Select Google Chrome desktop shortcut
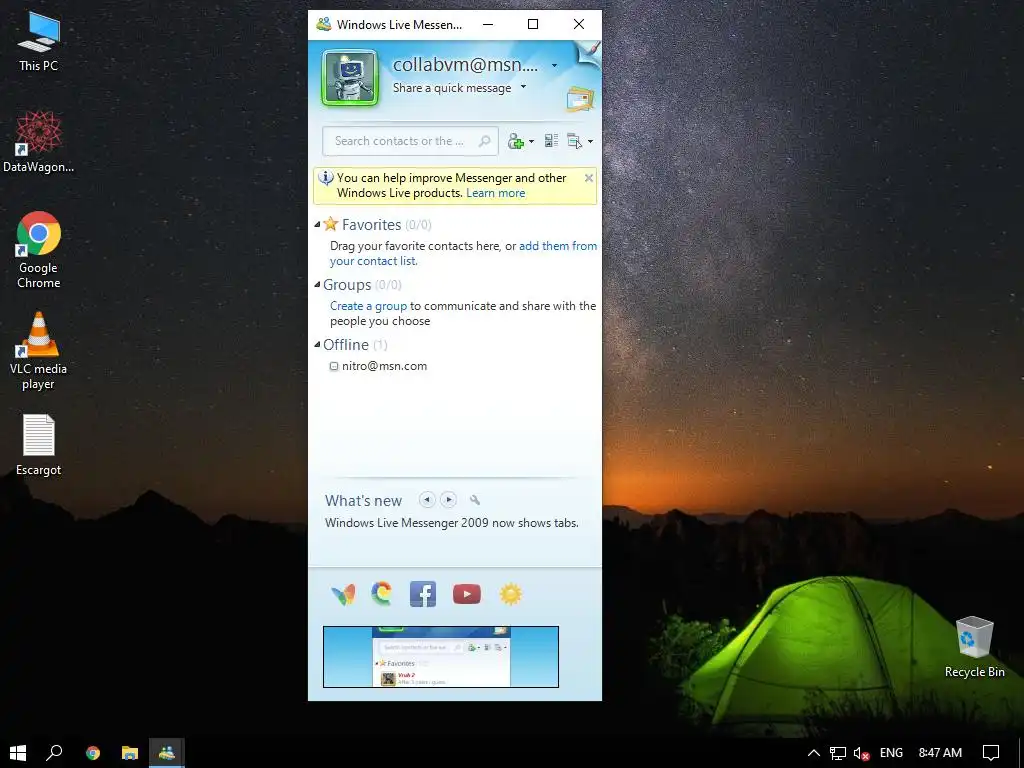 [x=39, y=249]
